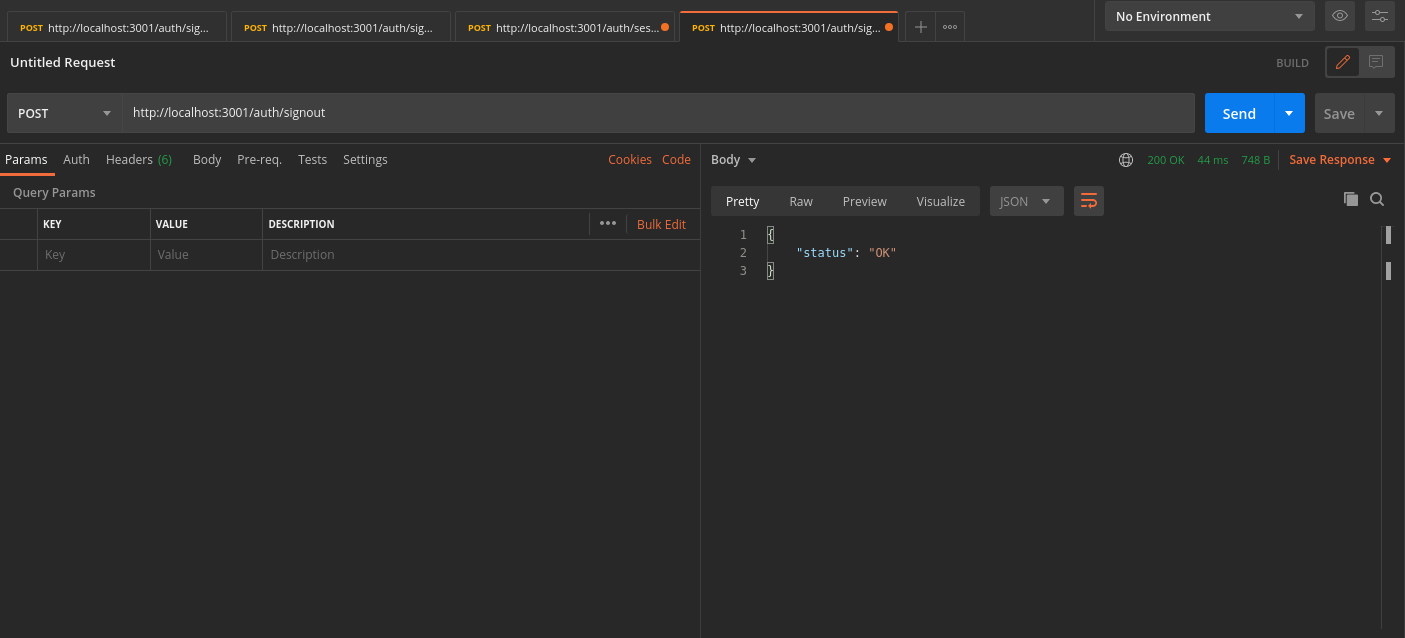Click the globe icon above the response pane
The width and height of the screenshot is (1405, 638).
[x=1126, y=159]
